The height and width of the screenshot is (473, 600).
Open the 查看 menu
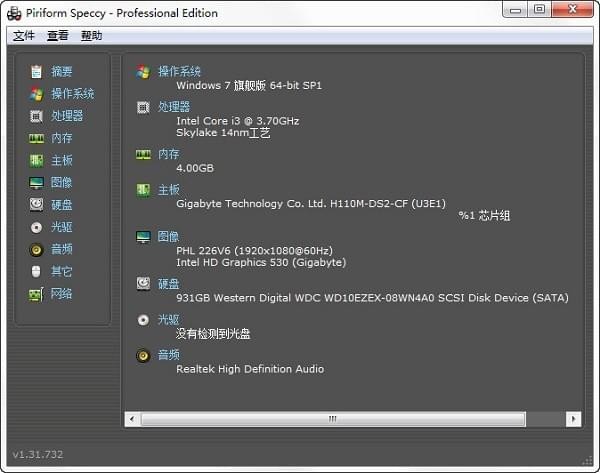pos(58,36)
